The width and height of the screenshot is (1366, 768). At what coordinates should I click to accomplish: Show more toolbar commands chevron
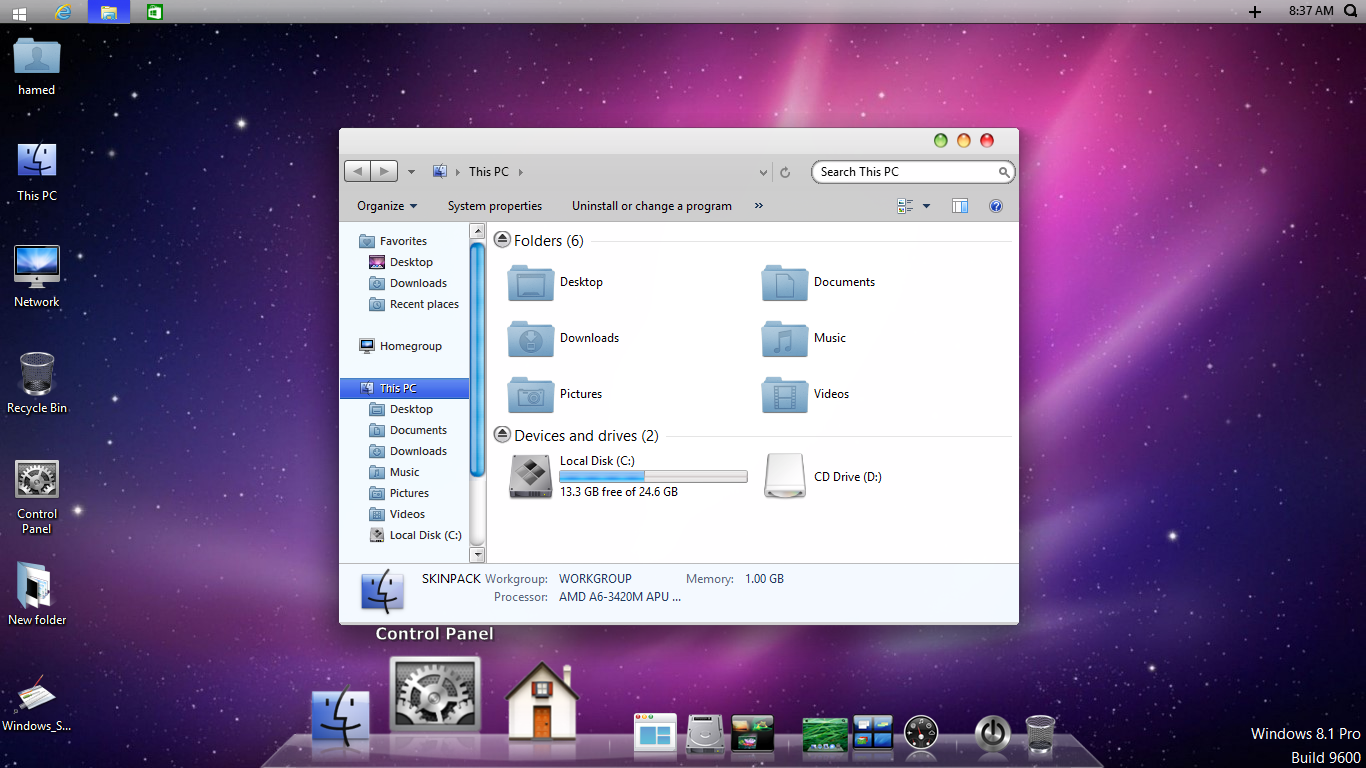tap(758, 206)
